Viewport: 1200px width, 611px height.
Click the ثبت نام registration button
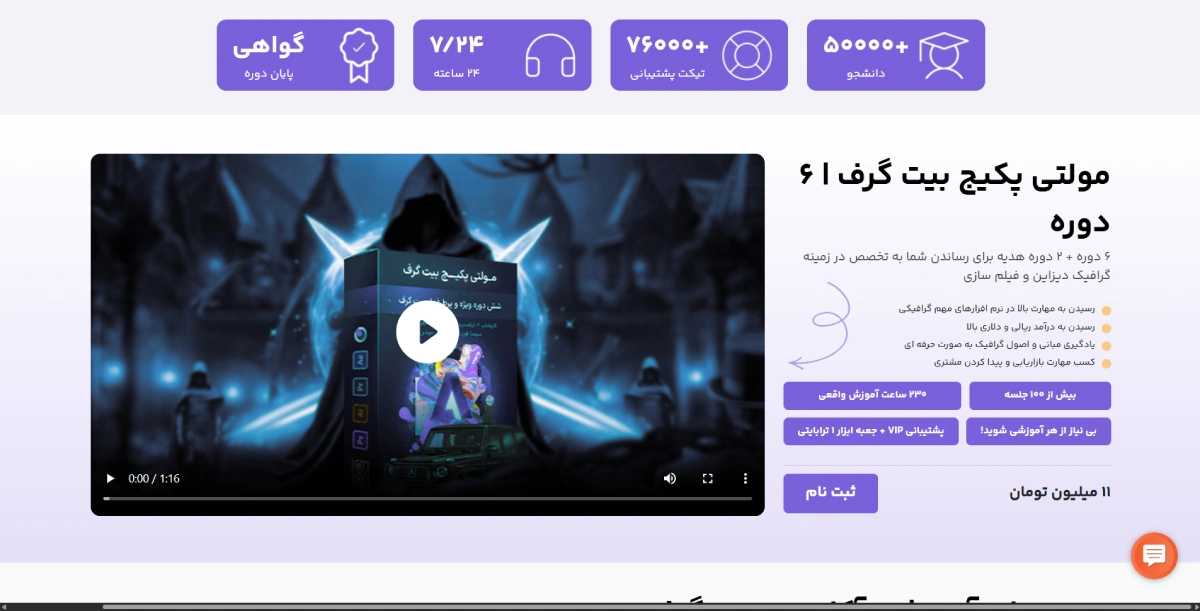click(x=830, y=492)
